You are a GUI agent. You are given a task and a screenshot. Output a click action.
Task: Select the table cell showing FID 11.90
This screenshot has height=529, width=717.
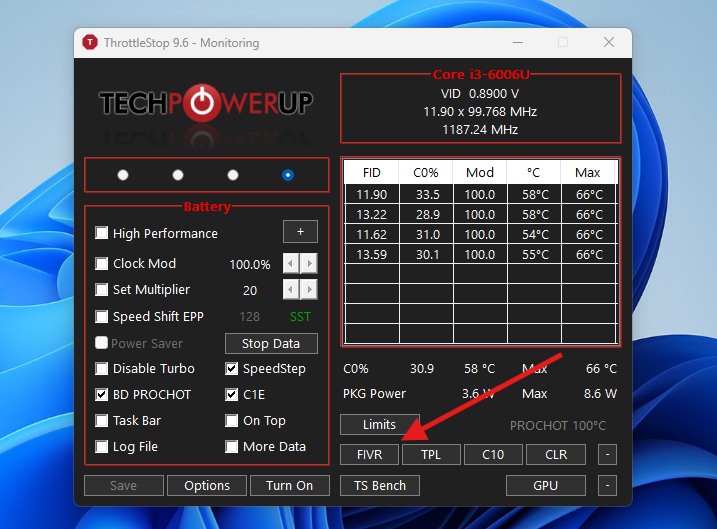pos(372,195)
